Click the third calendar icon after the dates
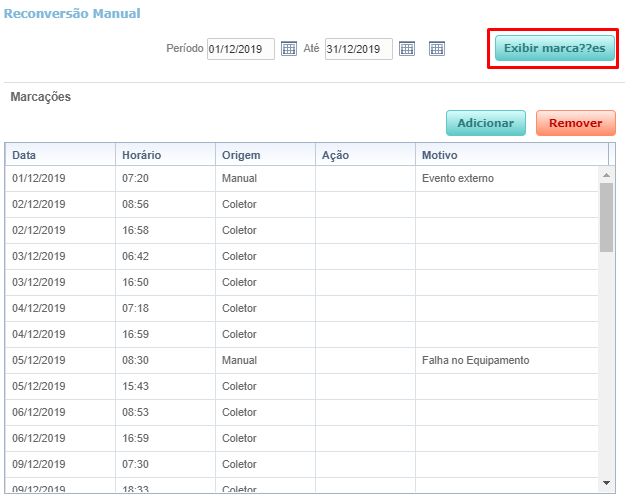Viewport: 625px width, 499px height. click(x=437, y=48)
